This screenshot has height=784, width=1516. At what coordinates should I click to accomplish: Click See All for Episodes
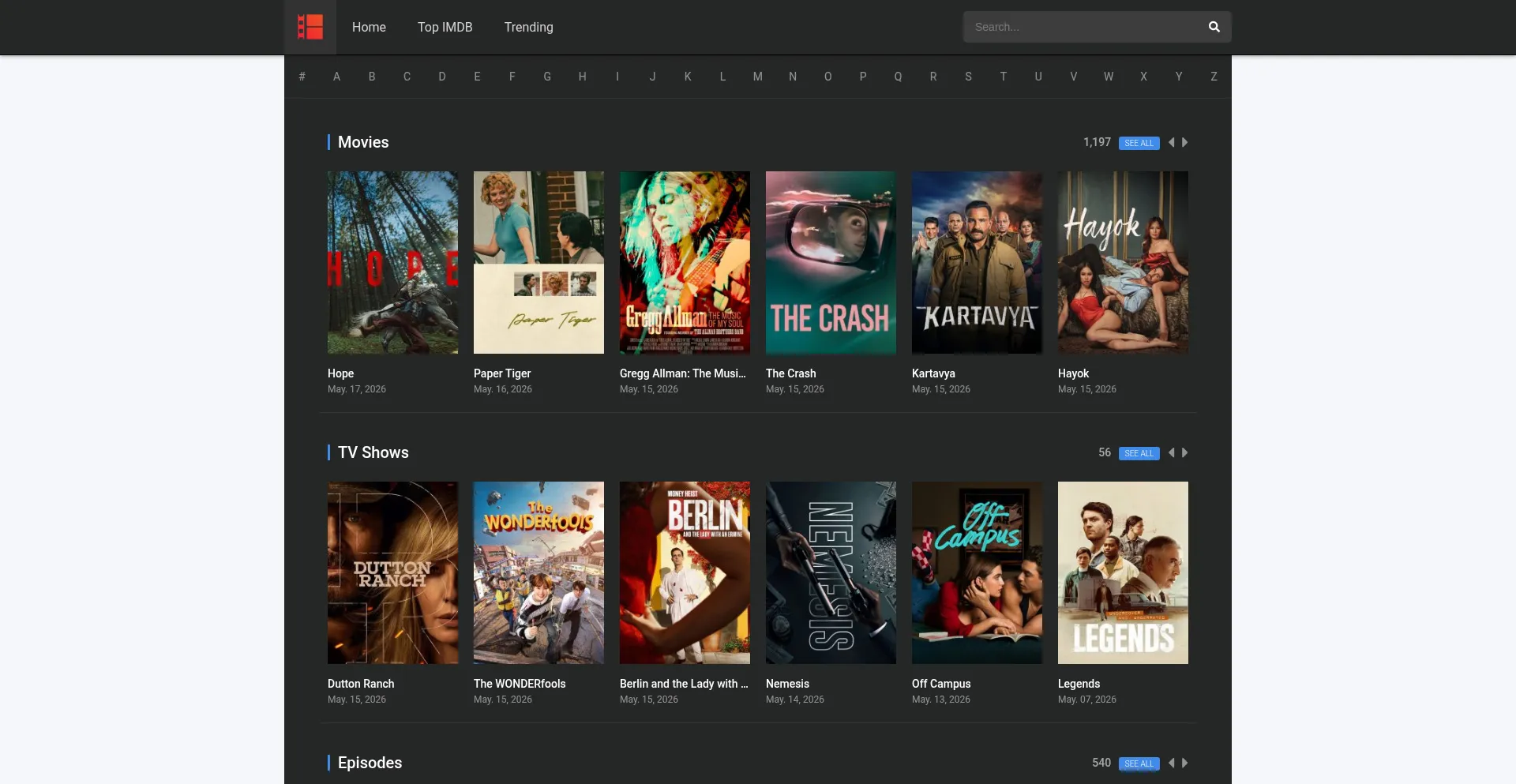pos(1139,763)
